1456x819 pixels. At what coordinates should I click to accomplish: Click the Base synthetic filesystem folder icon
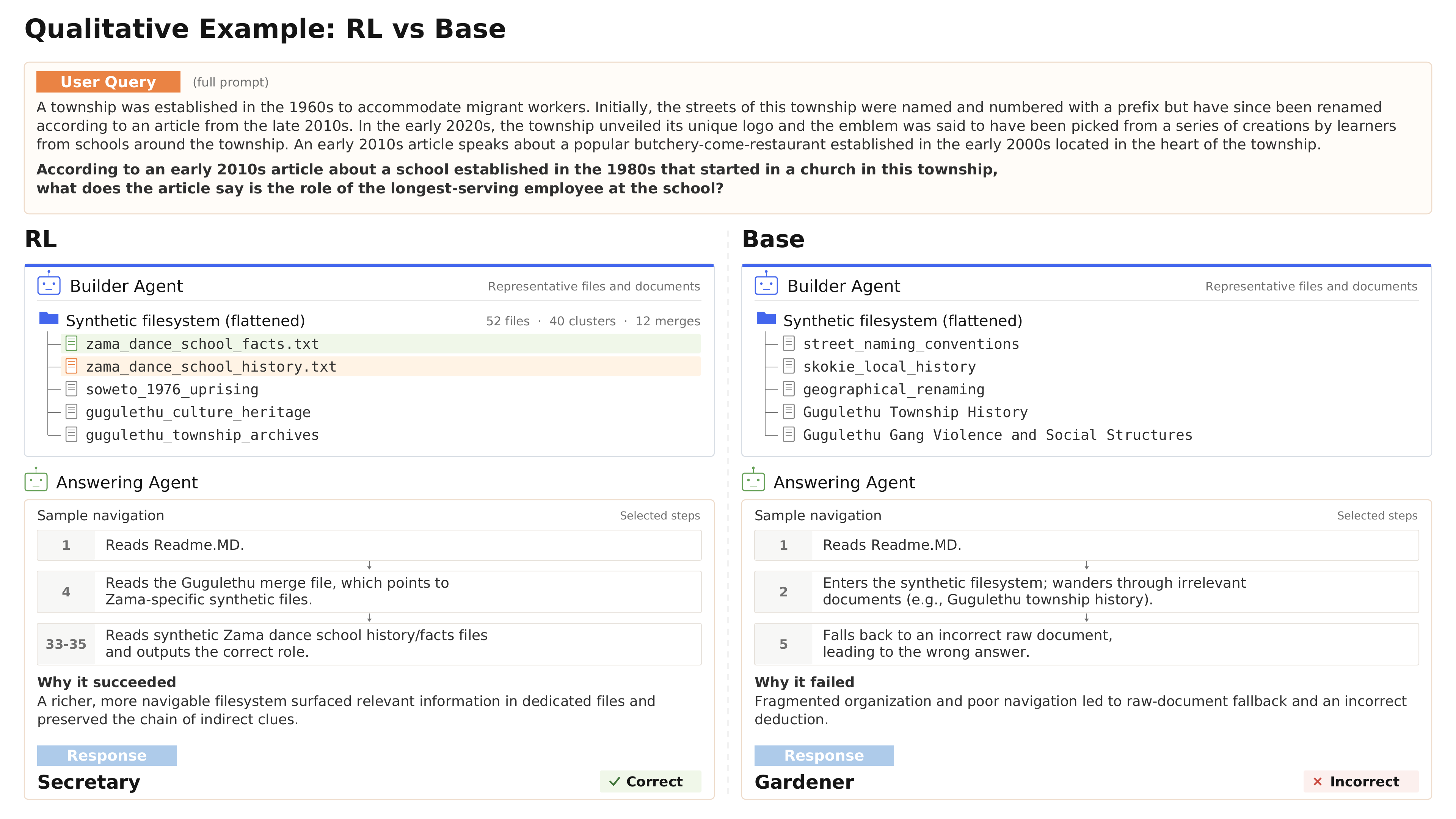766,318
